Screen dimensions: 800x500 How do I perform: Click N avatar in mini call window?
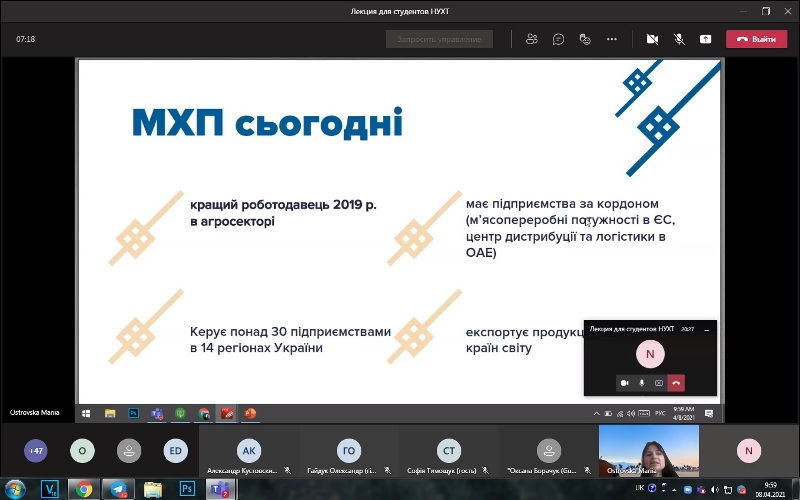pos(650,354)
